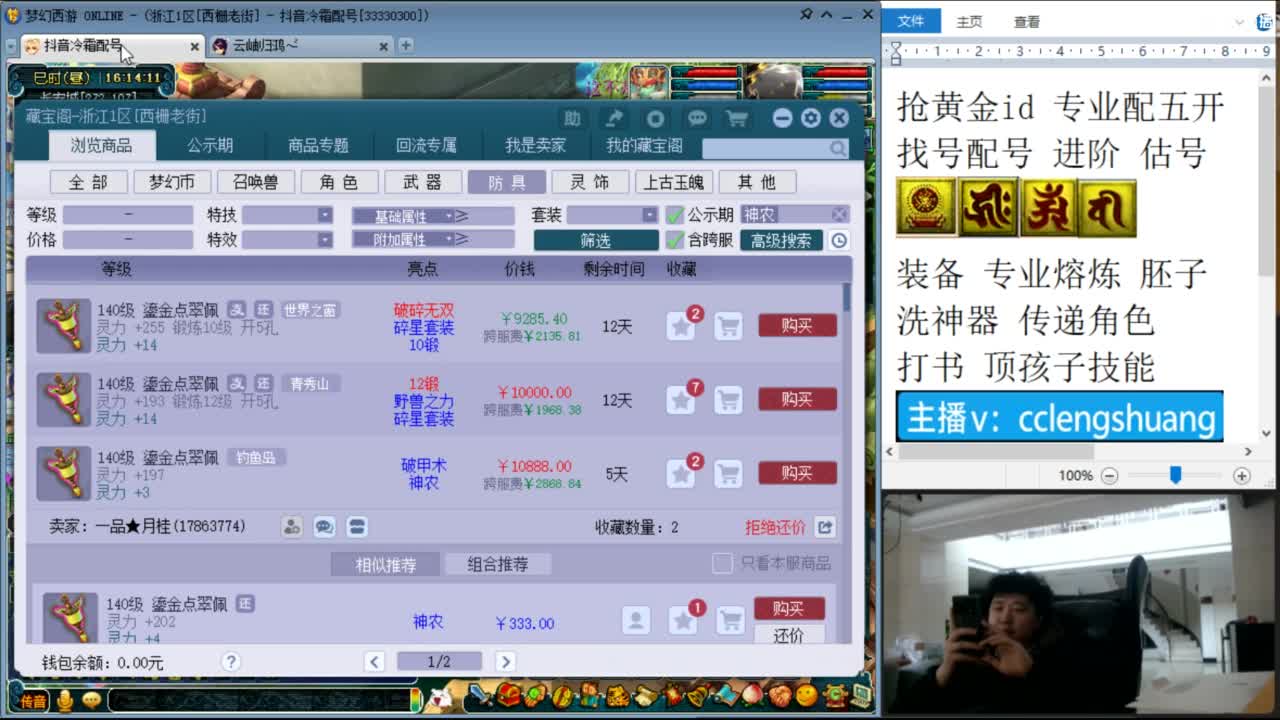This screenshot has height=720, width=1280.
Task: Open 高级搜索 advanced search
Action: pyautogui.click(x=781, y=240)
